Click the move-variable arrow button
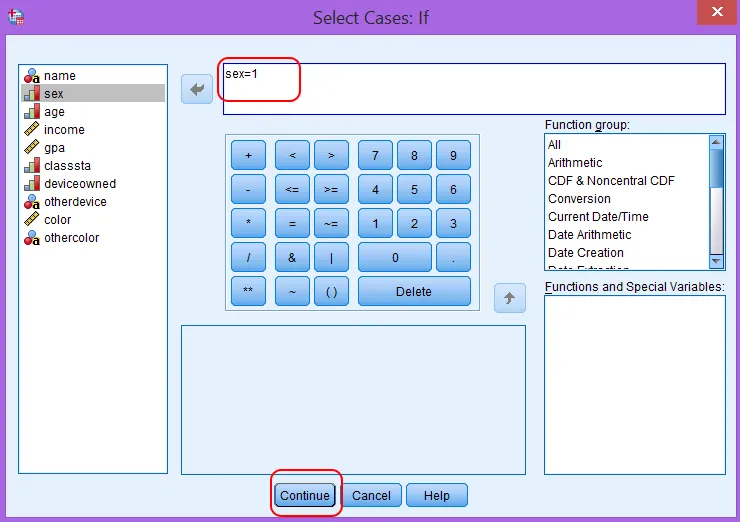This screenshot has width=740, height=522. 197,89
